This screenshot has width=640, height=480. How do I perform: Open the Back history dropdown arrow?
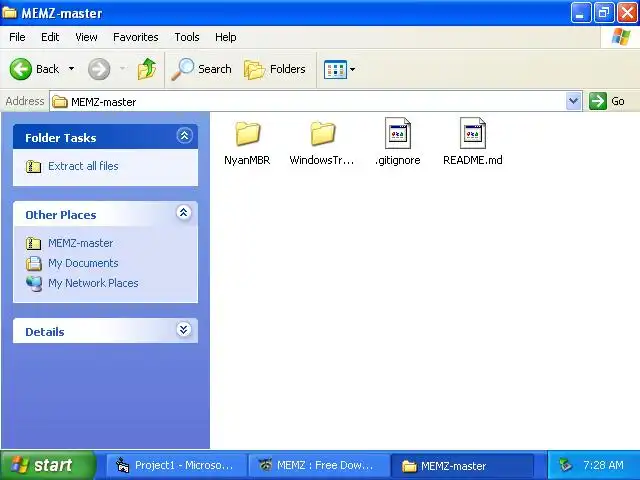[71, 69]
